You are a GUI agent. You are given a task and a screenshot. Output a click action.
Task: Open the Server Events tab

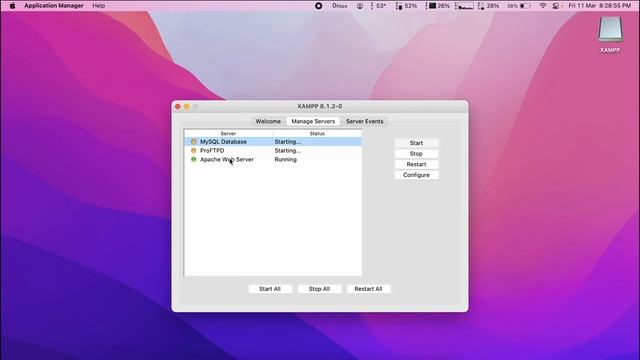click(x=364, y=121)
